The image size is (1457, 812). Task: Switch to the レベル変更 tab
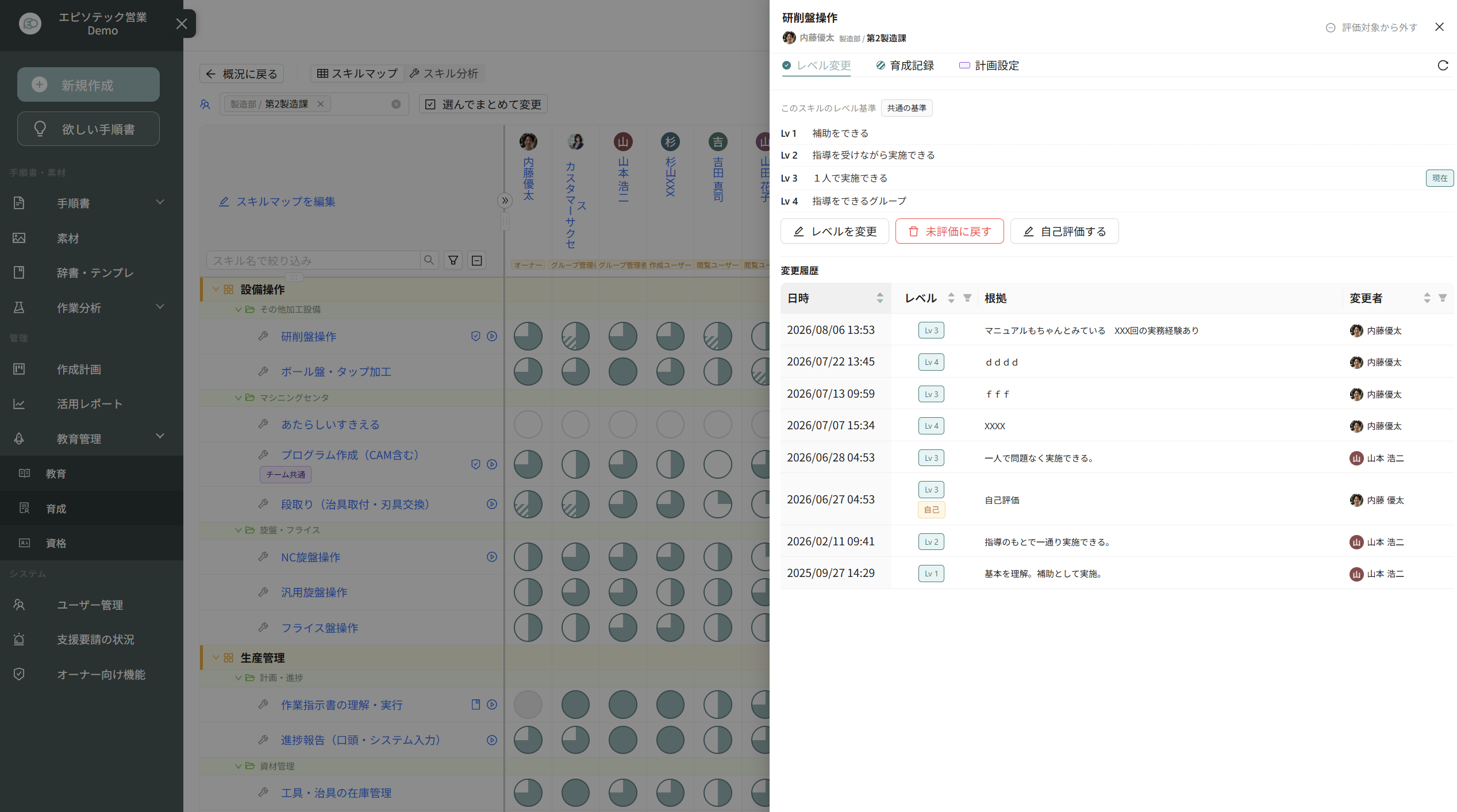[x=817, y=66]
